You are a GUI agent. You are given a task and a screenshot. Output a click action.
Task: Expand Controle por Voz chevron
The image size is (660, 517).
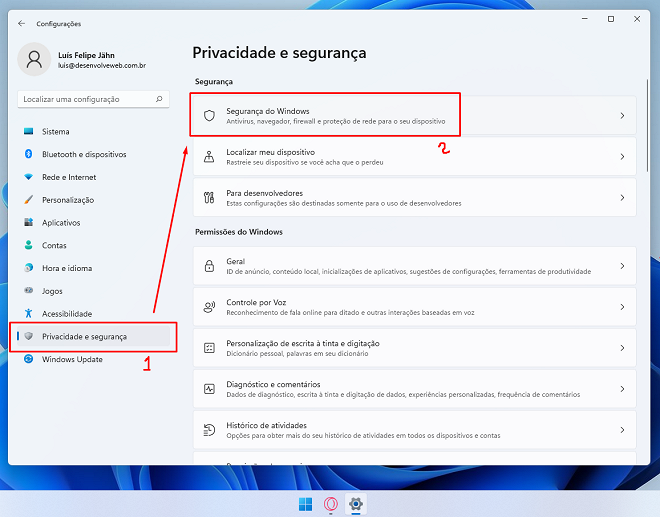tap(622, 307)
